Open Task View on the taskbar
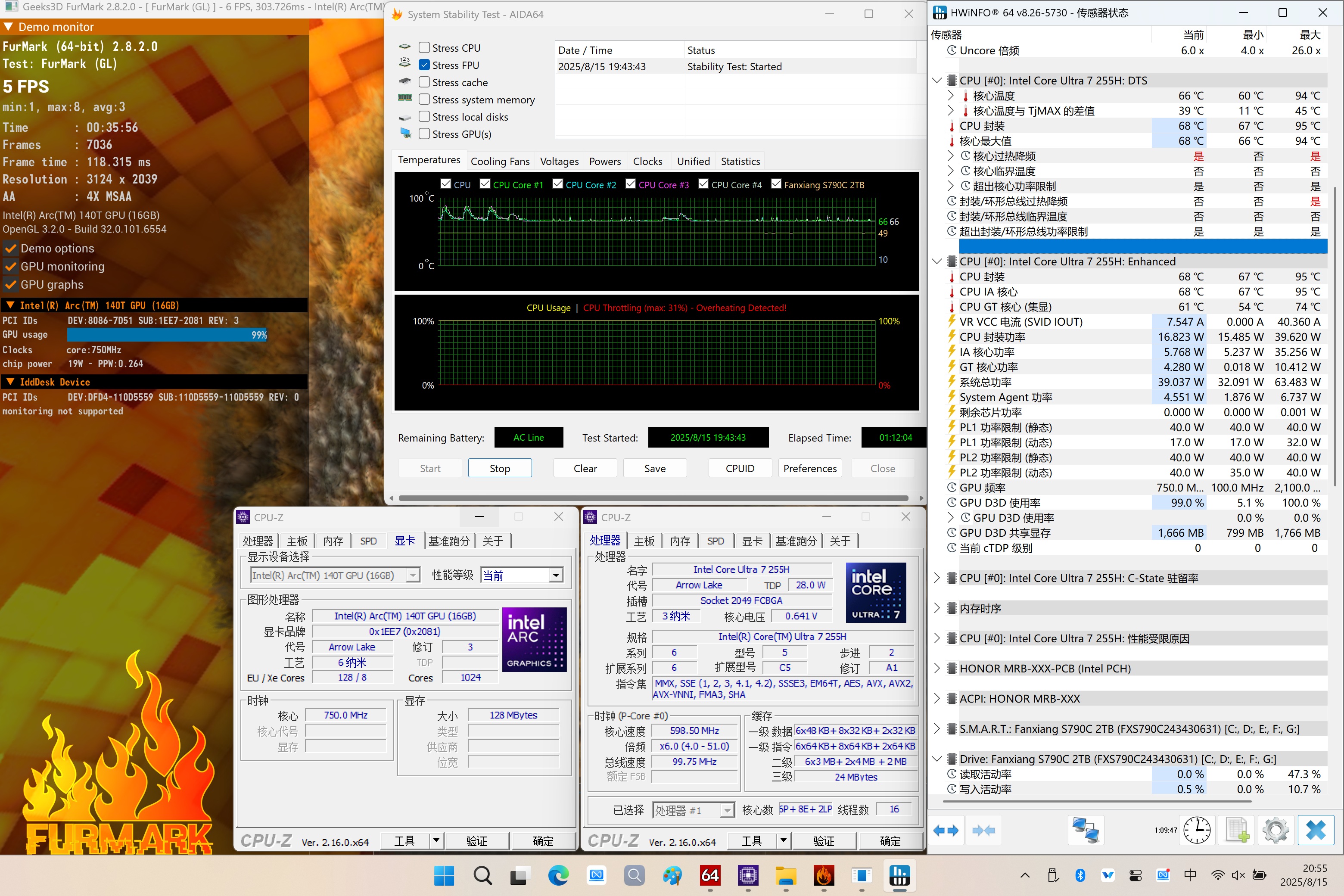1344x896 pixels. [x=520, y=875]
